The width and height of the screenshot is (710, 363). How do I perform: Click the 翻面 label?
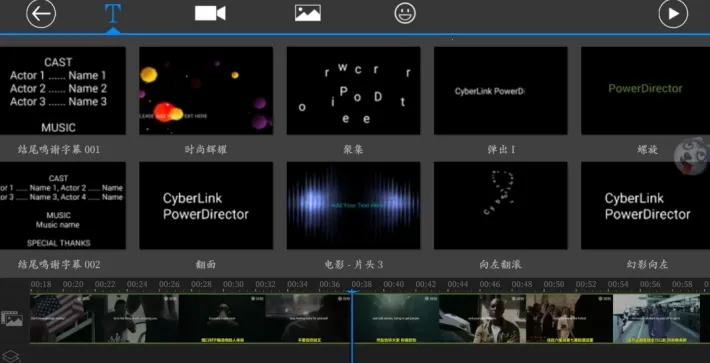coord(206,264)
